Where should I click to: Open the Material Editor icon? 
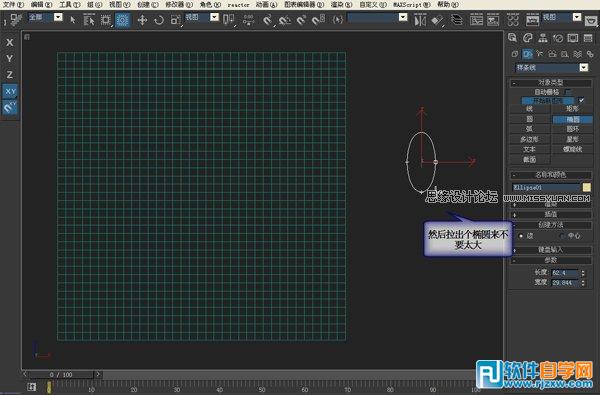click(513, 20)
